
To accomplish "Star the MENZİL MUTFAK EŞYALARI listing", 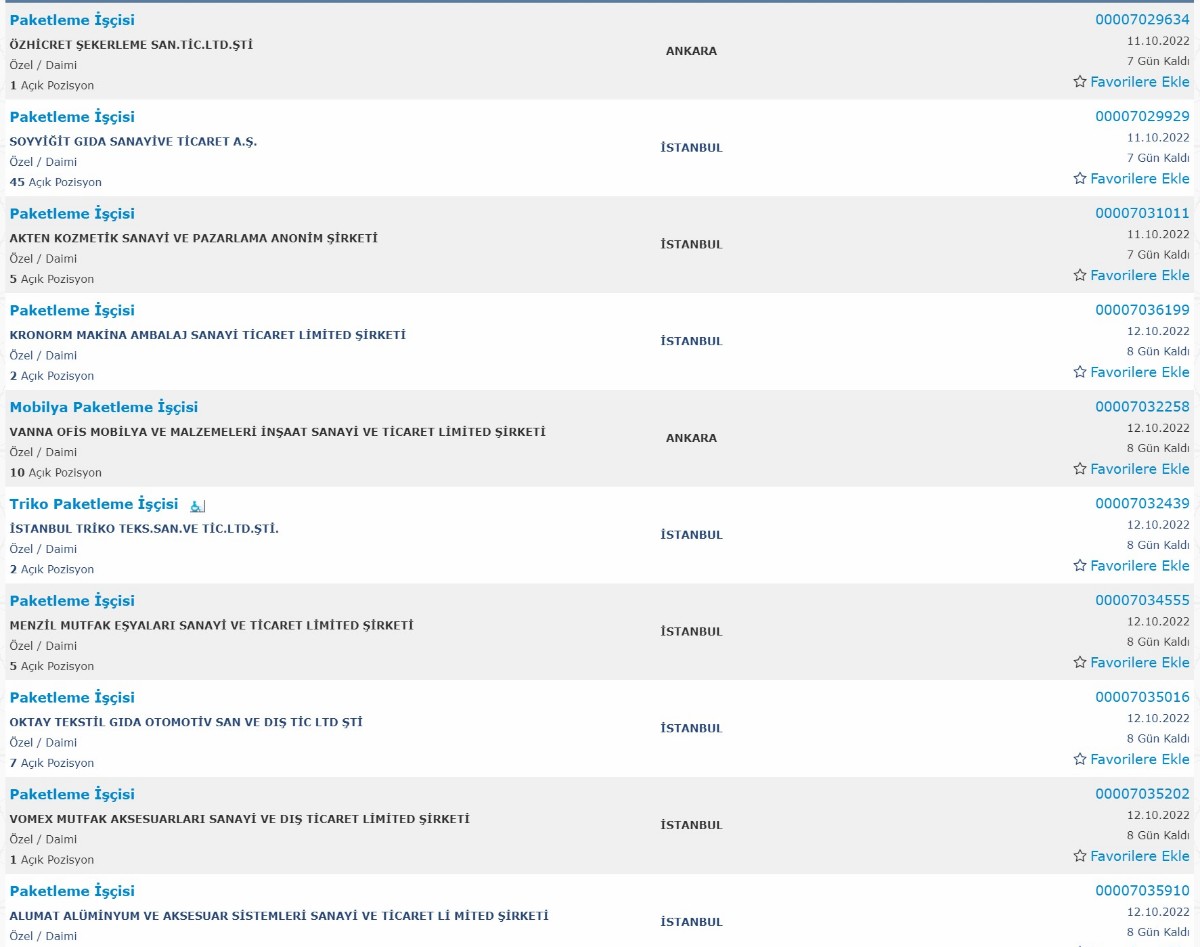I will click(x=1079, y=663).
